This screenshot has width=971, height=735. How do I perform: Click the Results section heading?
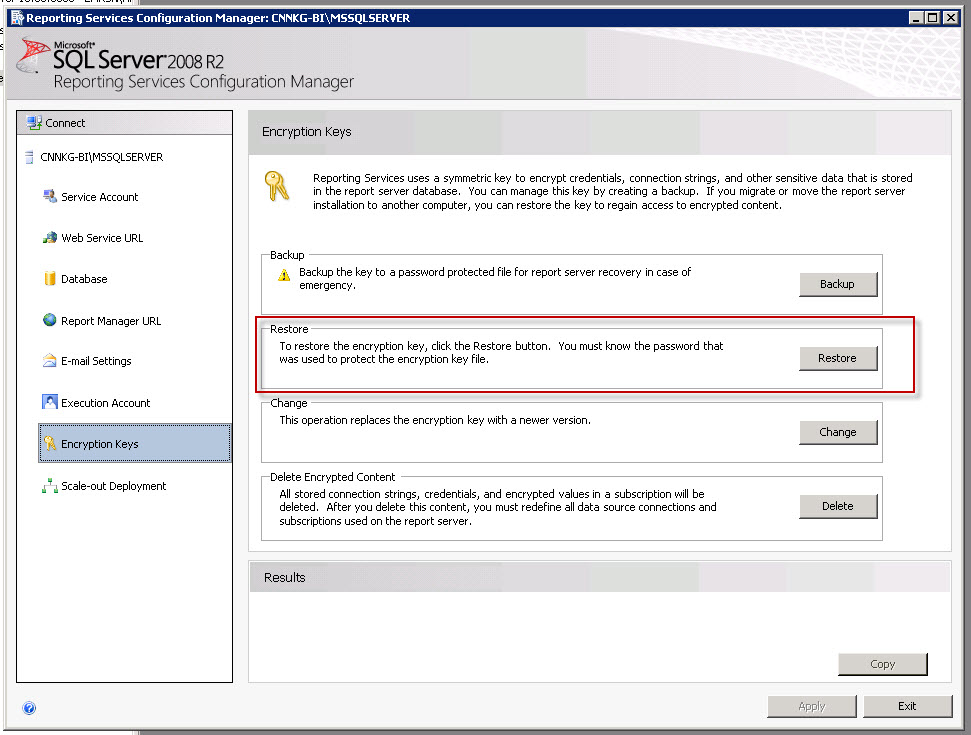(285, 578)
